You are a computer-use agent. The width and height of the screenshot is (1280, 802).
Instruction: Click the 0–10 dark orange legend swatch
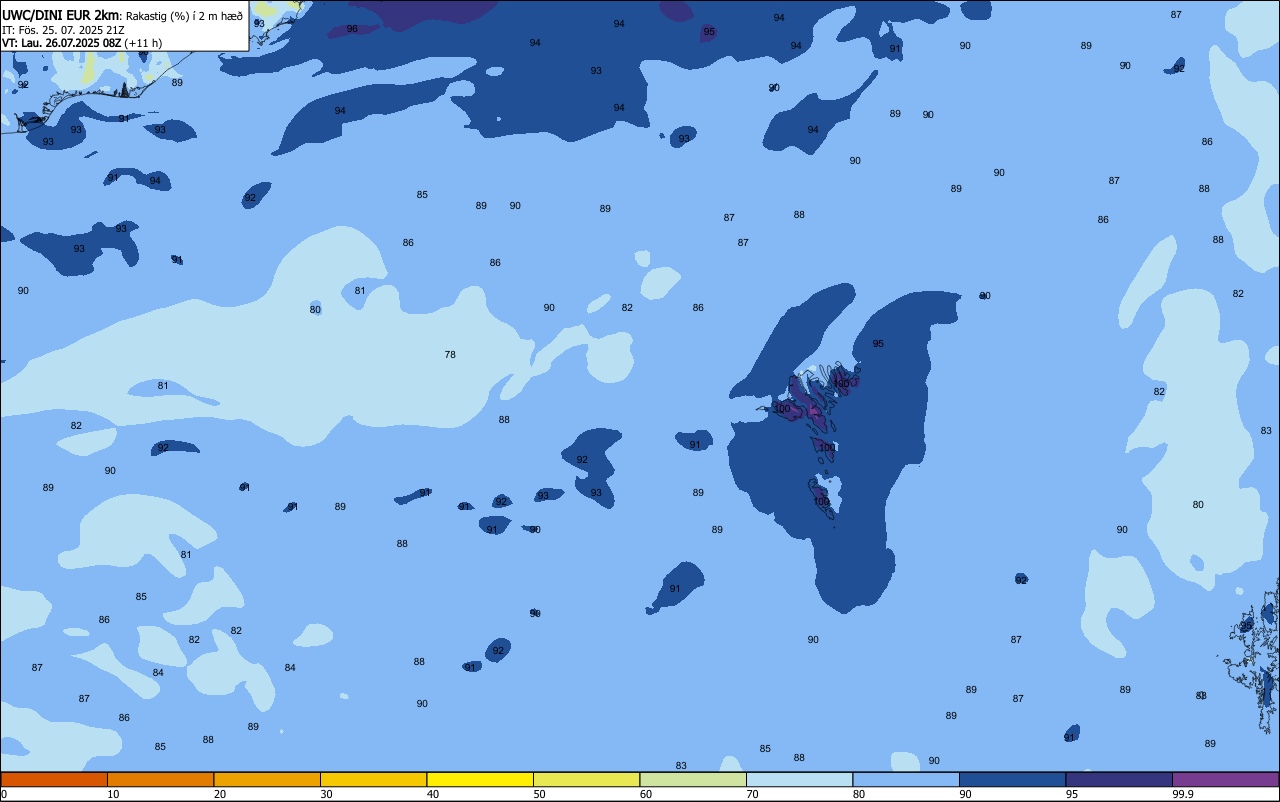(x=54, y=779)
